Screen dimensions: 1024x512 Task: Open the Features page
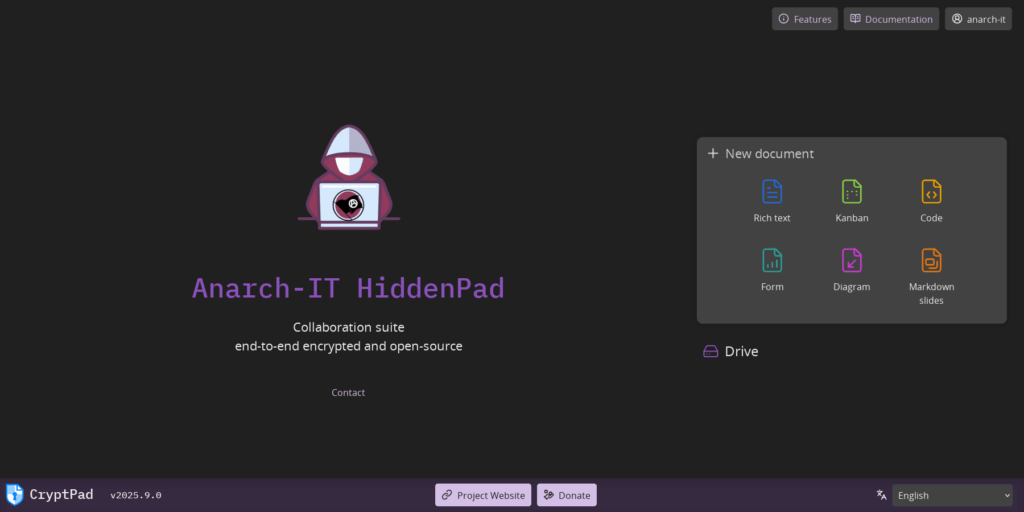coord(804,19)
